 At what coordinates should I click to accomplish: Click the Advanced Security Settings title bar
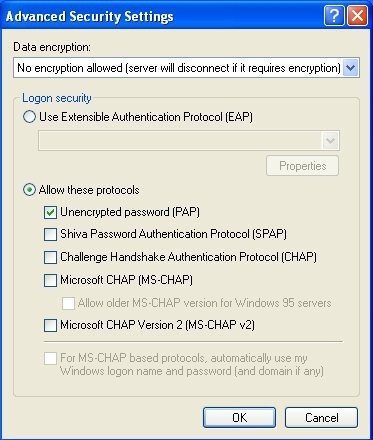coord(162,16)
